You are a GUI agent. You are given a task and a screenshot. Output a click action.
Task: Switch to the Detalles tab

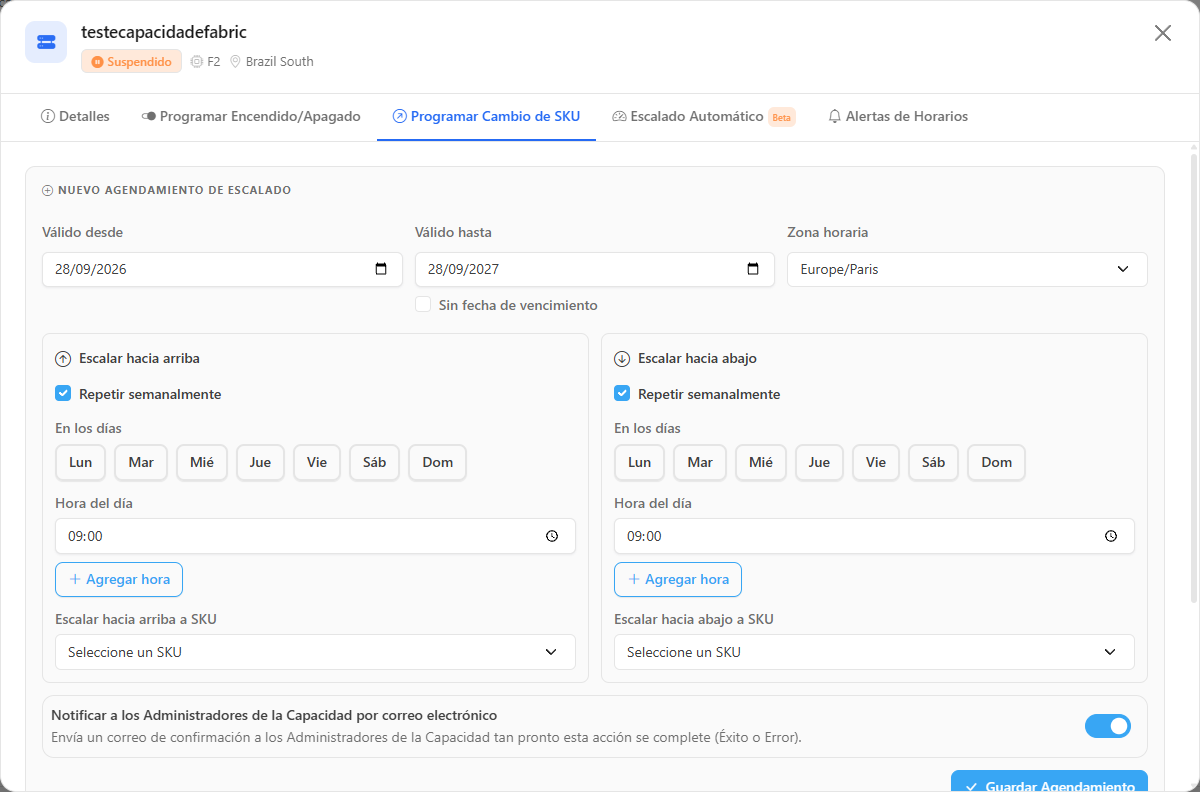(x=75, y=116)
